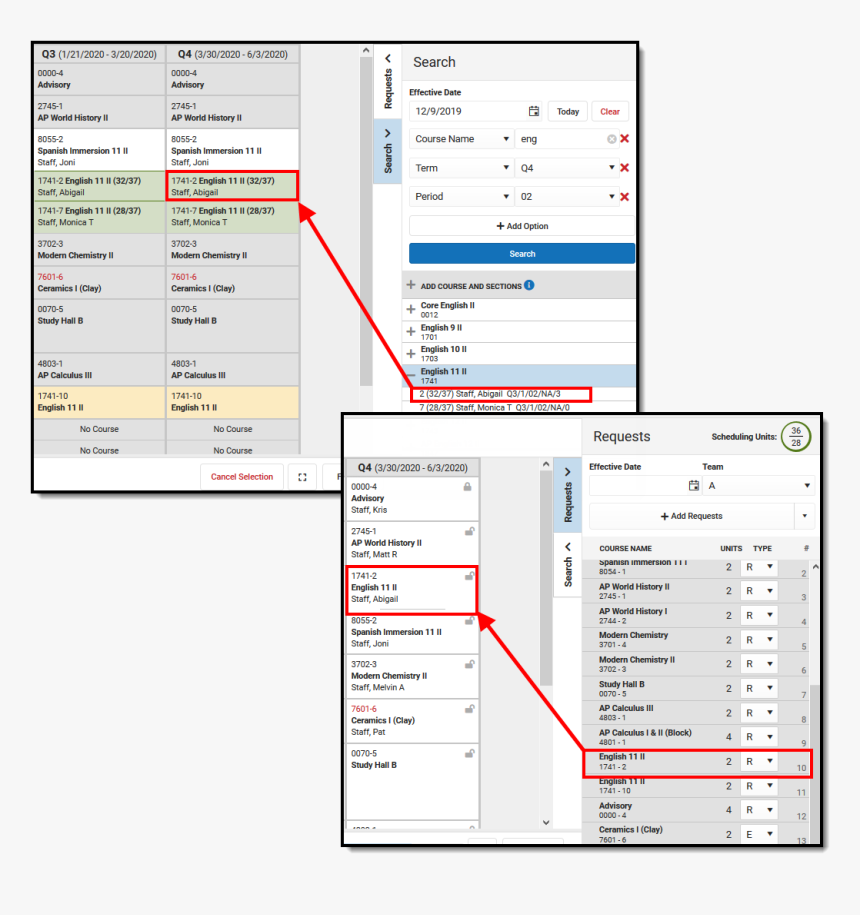
Task: Change request type for Ceramics I (Clay)
Action: click(758, 834)
